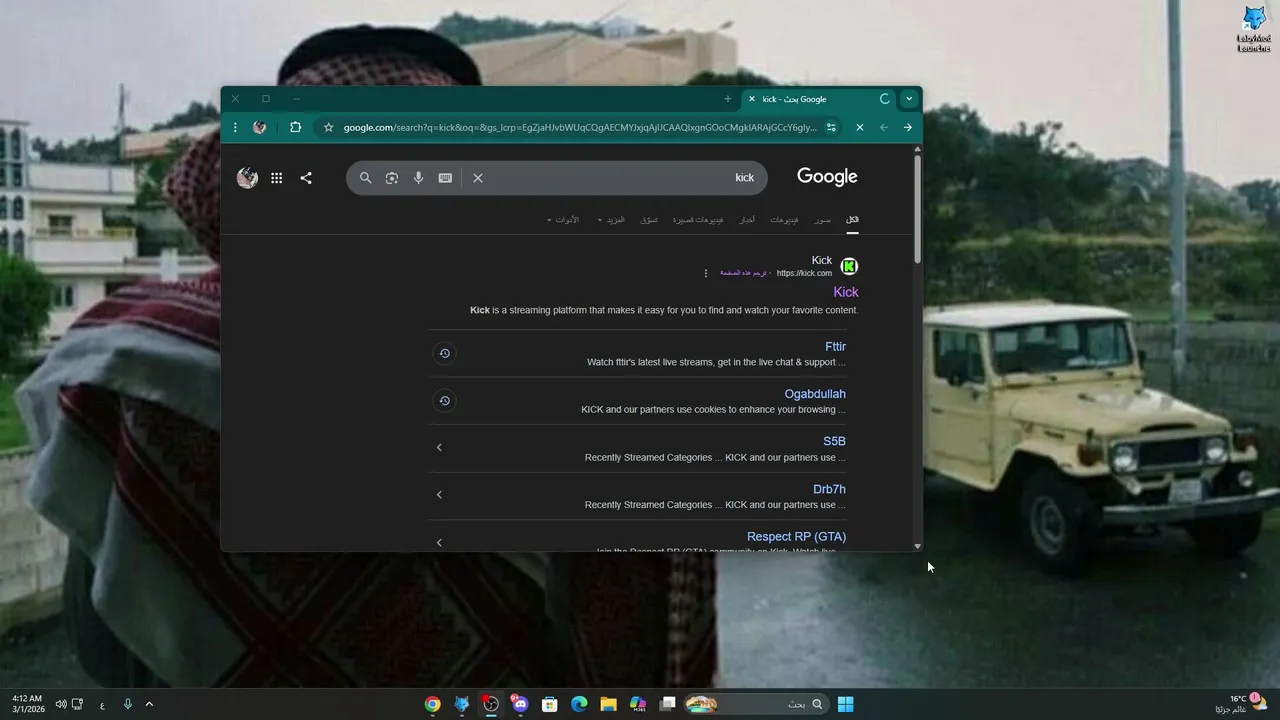This screenshot has width=1280, height=720.
Task: Select the الكل results tab
Action: click(852, 220)
